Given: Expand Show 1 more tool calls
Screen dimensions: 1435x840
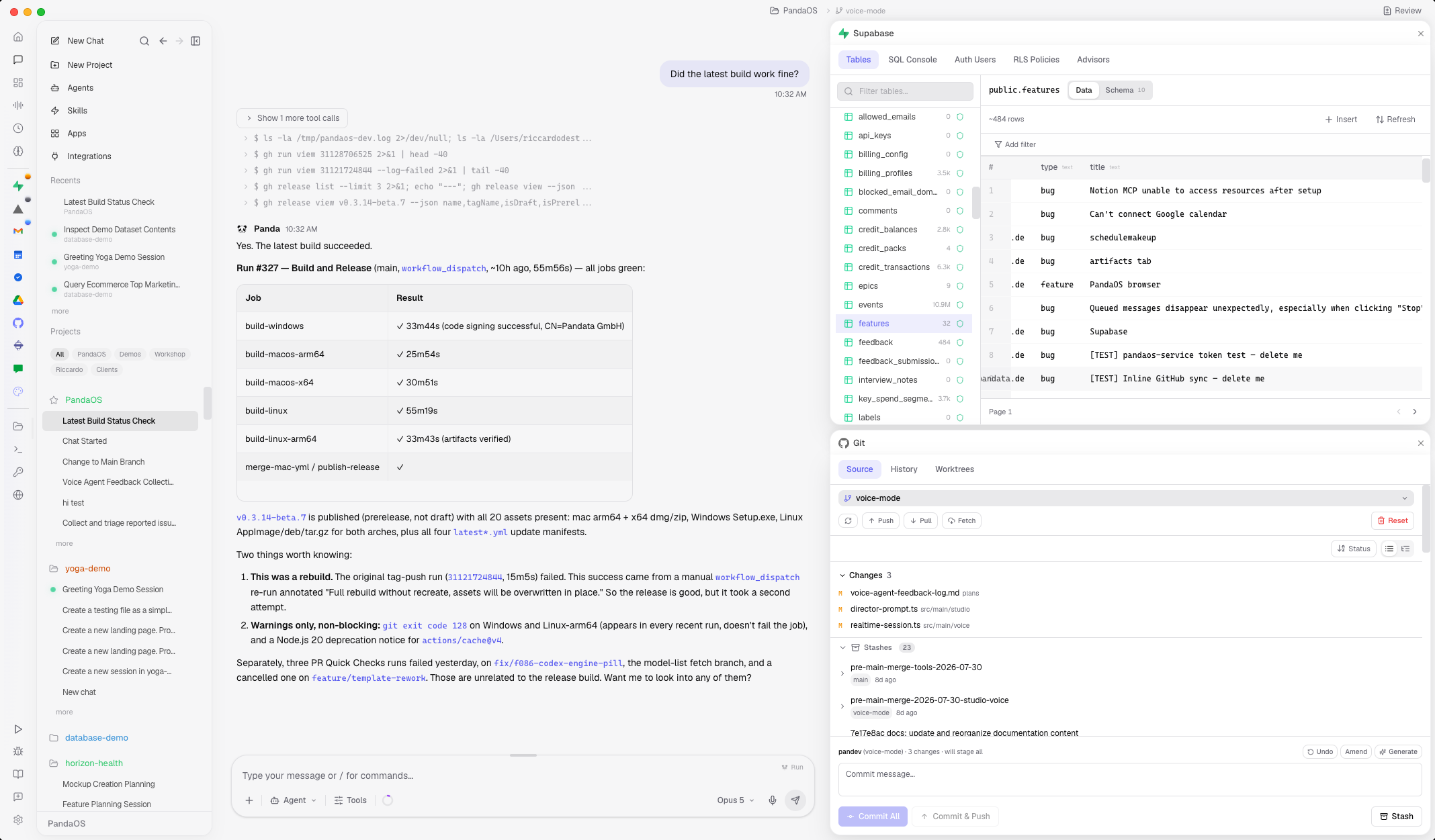Looking at the screenshot, I should coord(292,118).
